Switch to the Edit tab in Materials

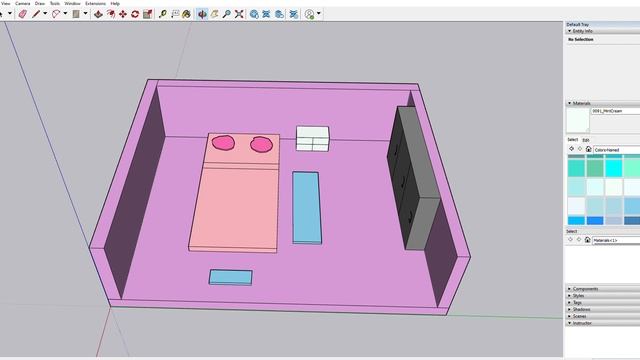[586, 140]
